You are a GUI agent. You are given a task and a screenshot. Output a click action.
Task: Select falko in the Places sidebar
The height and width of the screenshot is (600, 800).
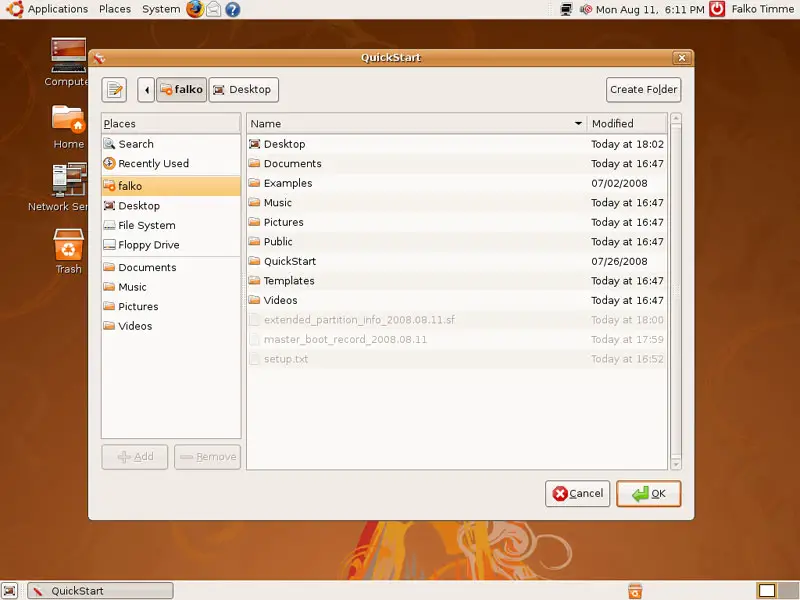[x=171, y=186]
